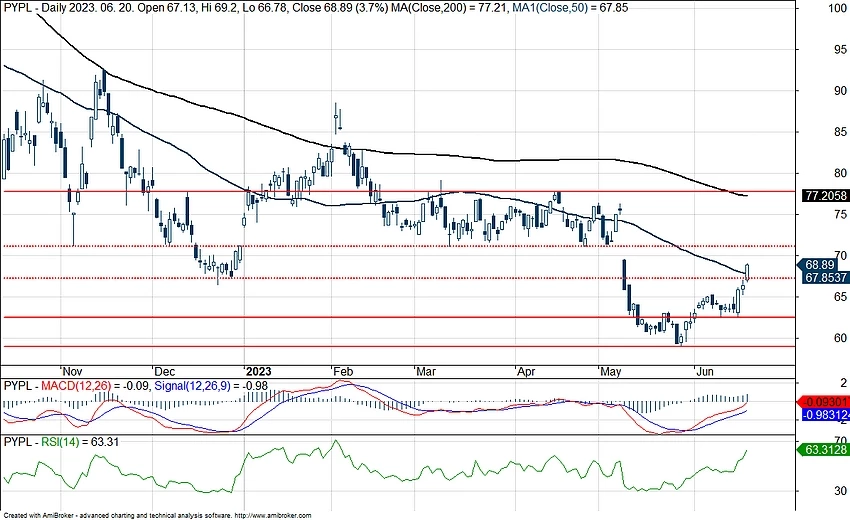
Task: Click the Mar label on time axis
Action: (x=426, y=371)
